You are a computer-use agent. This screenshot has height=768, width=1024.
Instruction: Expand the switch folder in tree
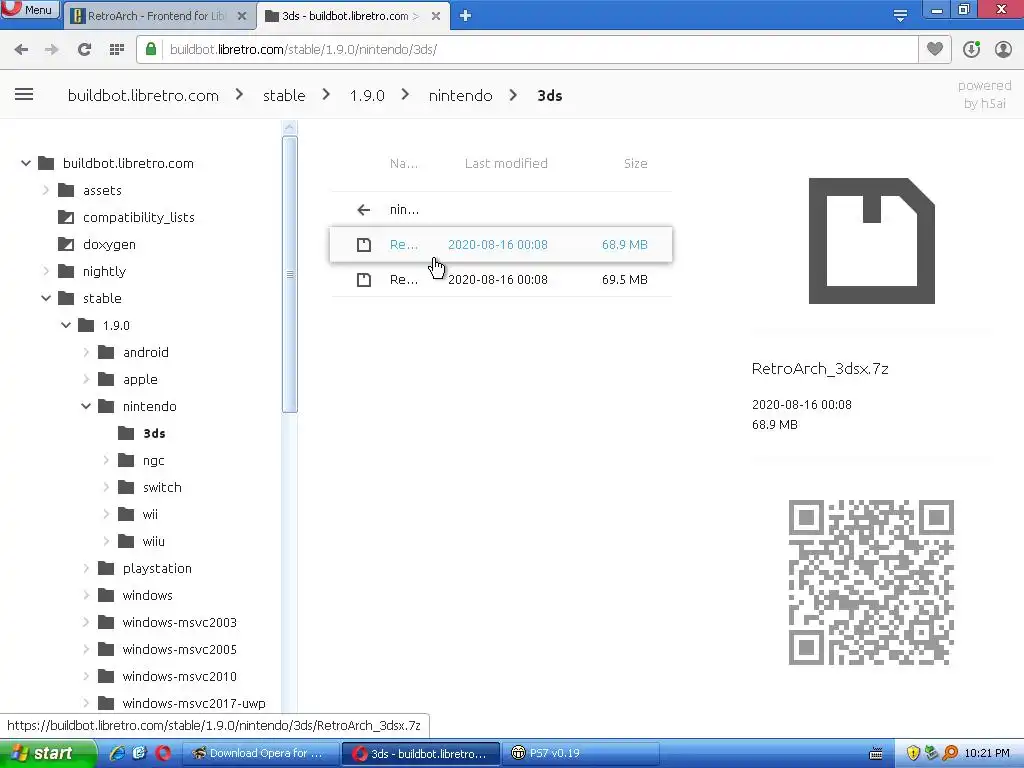point(106,487)
